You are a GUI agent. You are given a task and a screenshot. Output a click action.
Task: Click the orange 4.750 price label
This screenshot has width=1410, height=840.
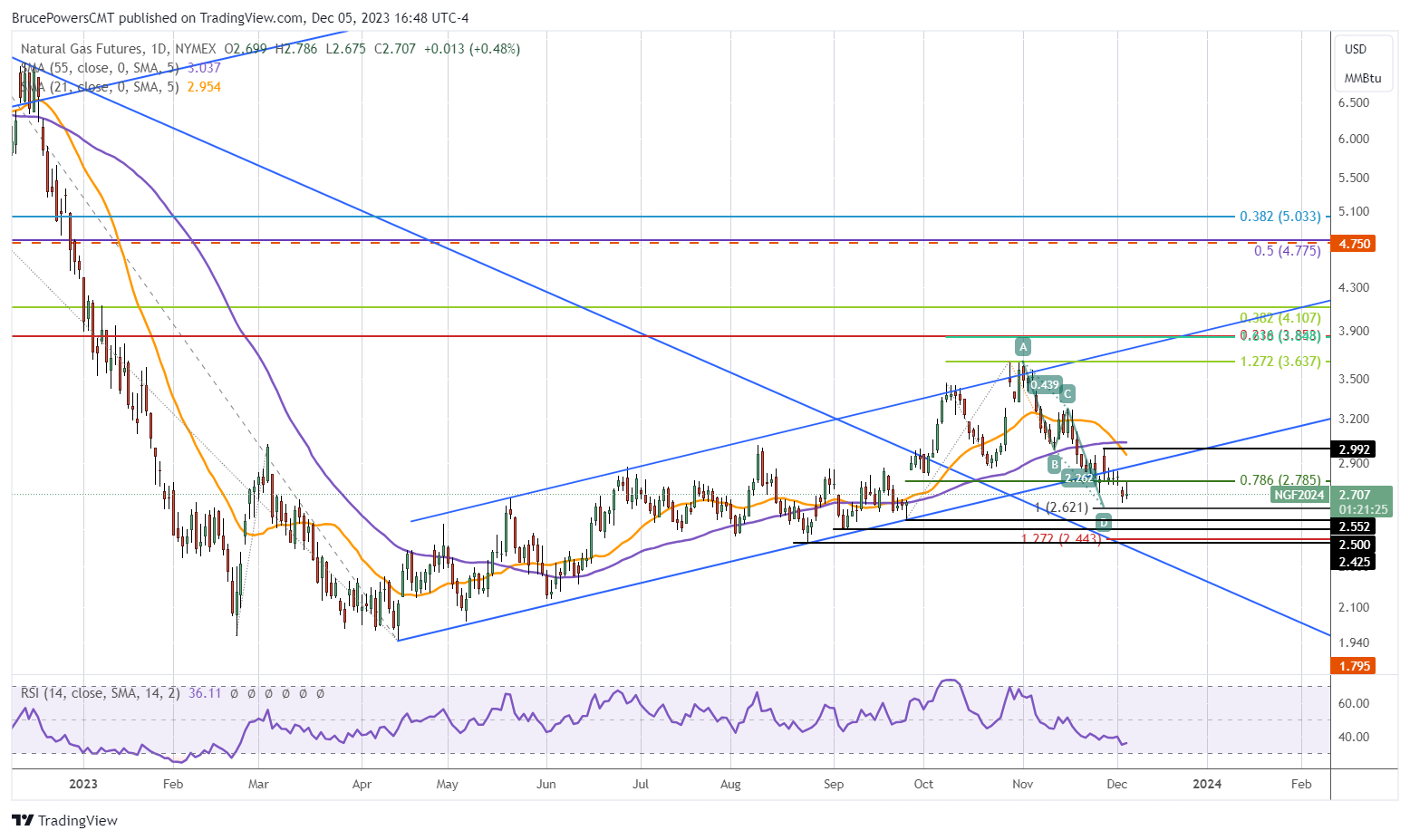pos(1355,244)
